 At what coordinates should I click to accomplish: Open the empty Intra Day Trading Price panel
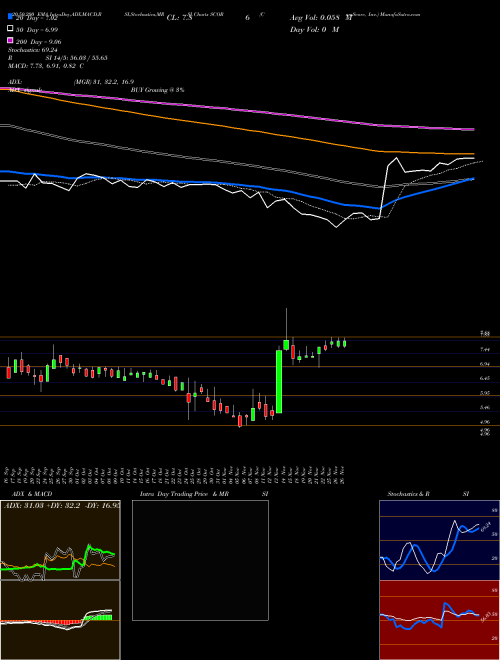pos(200,560)
